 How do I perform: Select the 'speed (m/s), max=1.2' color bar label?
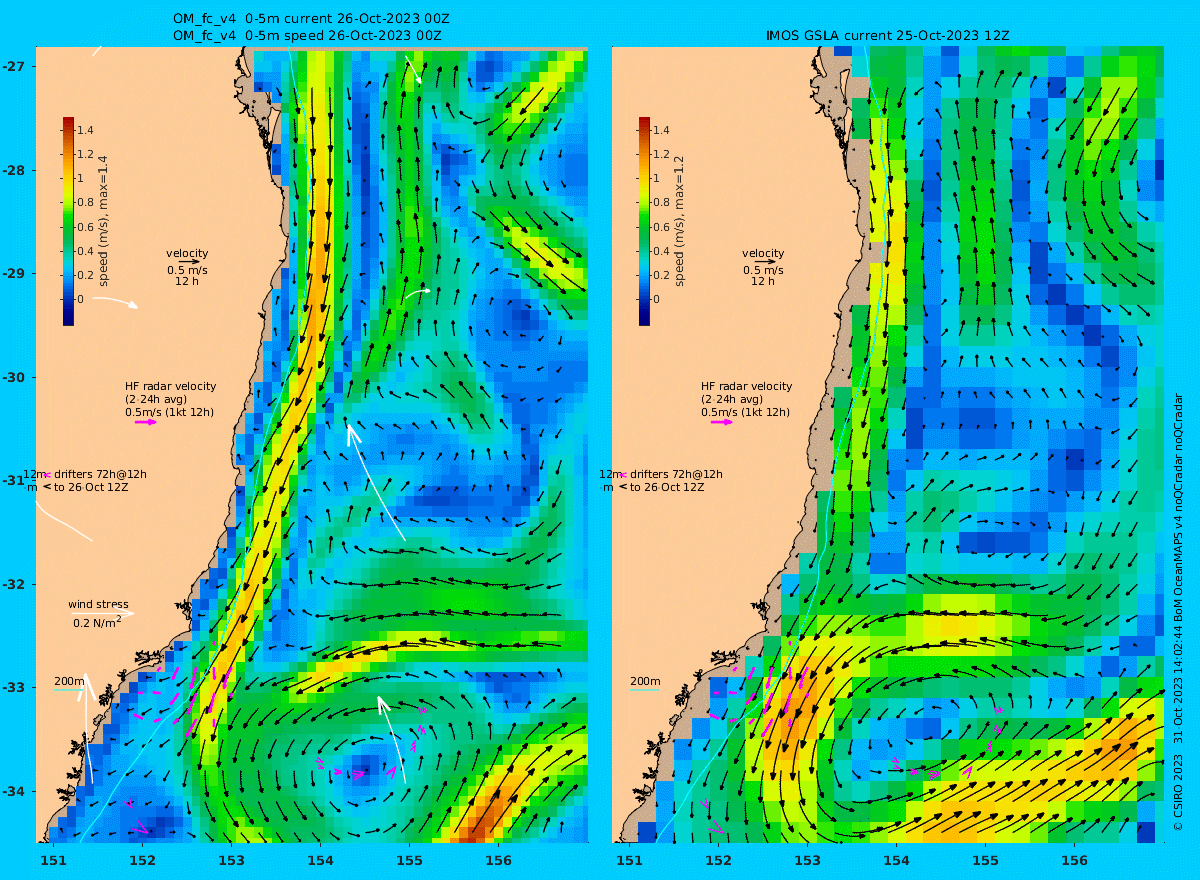pos(679,221)
